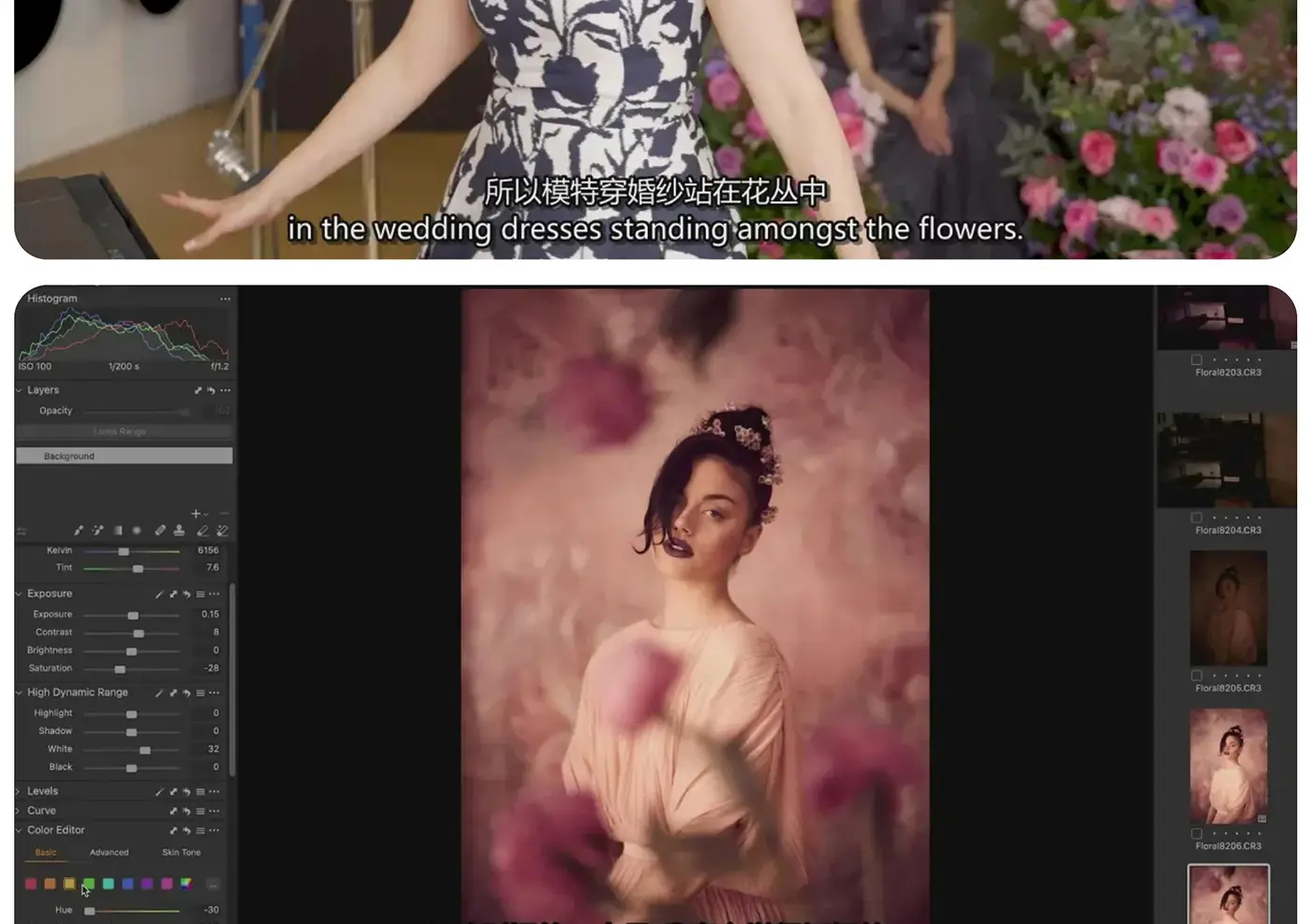
Task: Tick the checkbox under Floral8205.CR3 thumbnail
Action: click(1197, 675)
